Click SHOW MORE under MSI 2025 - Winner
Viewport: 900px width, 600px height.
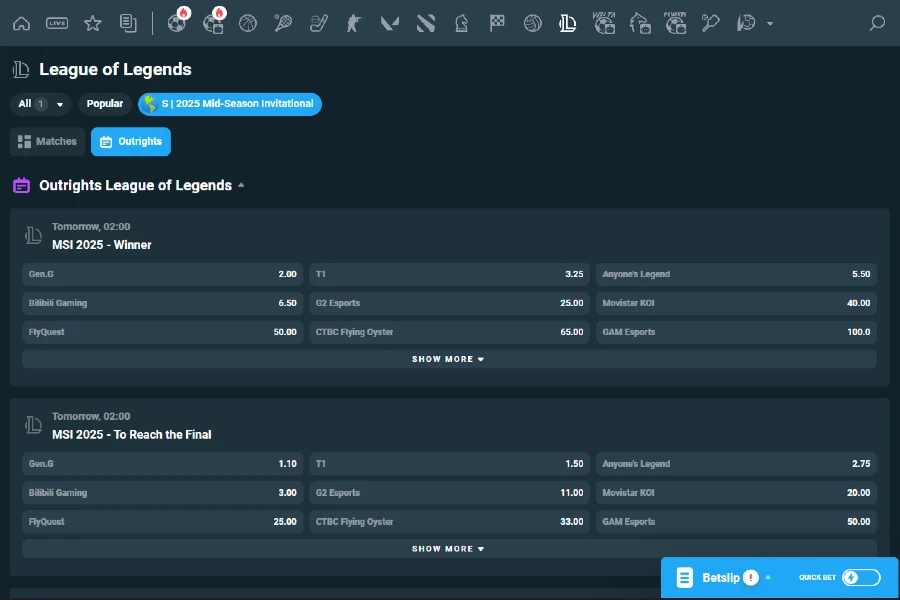point(448,358)
